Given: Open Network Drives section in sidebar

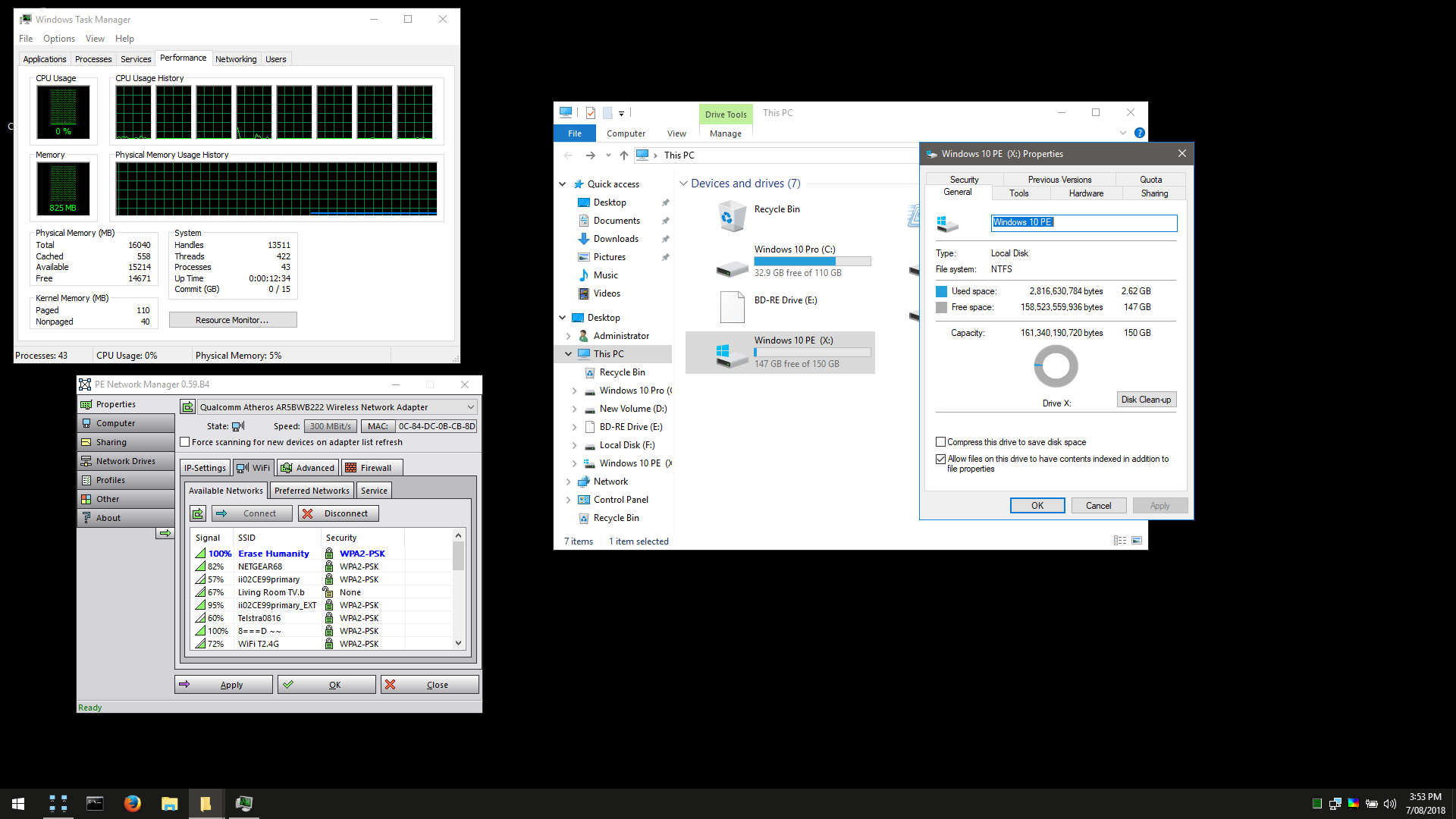Looking at the screenshot, I should click(126, 461).
